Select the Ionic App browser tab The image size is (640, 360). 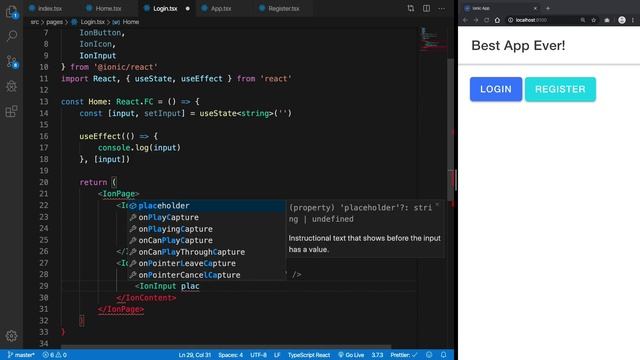pyautogui.click(x=500, y=8)
